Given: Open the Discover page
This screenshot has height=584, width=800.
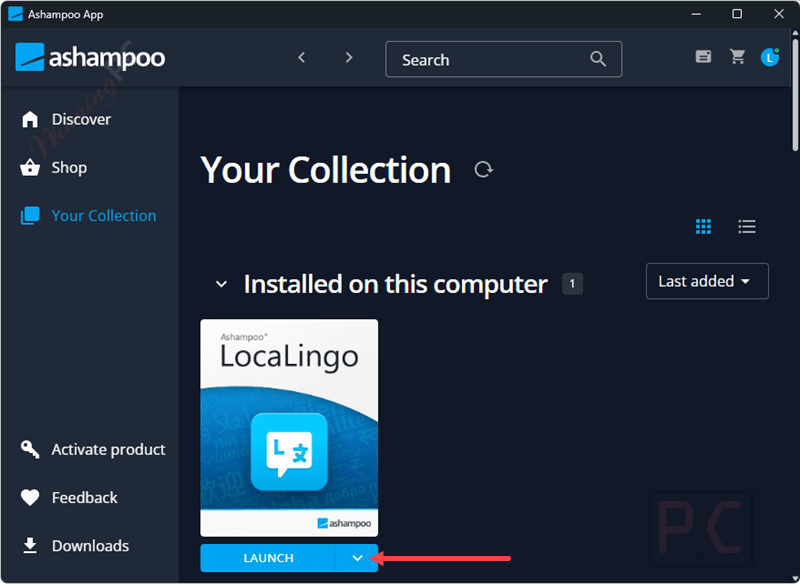Looking at the screenshot, I should tap(66, 119).
